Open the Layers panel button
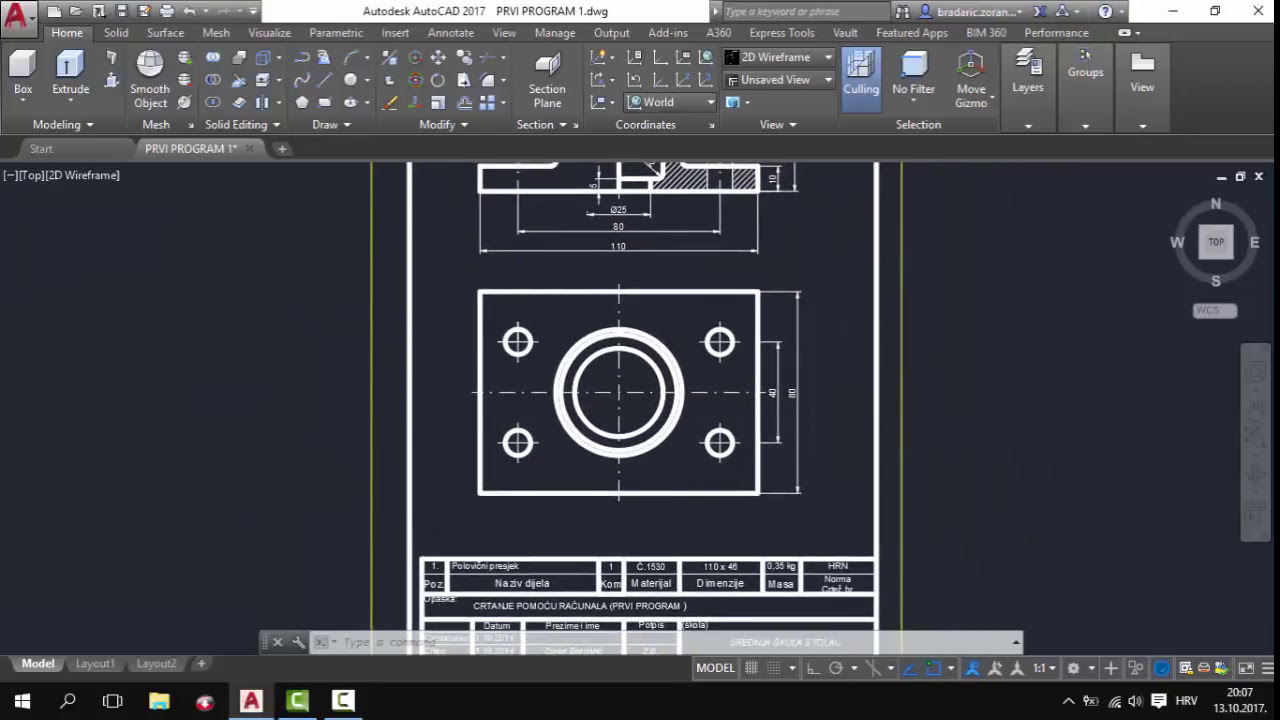This screenshot has height=720, width=1280. pyautogui.click(x=1028, y=72)
